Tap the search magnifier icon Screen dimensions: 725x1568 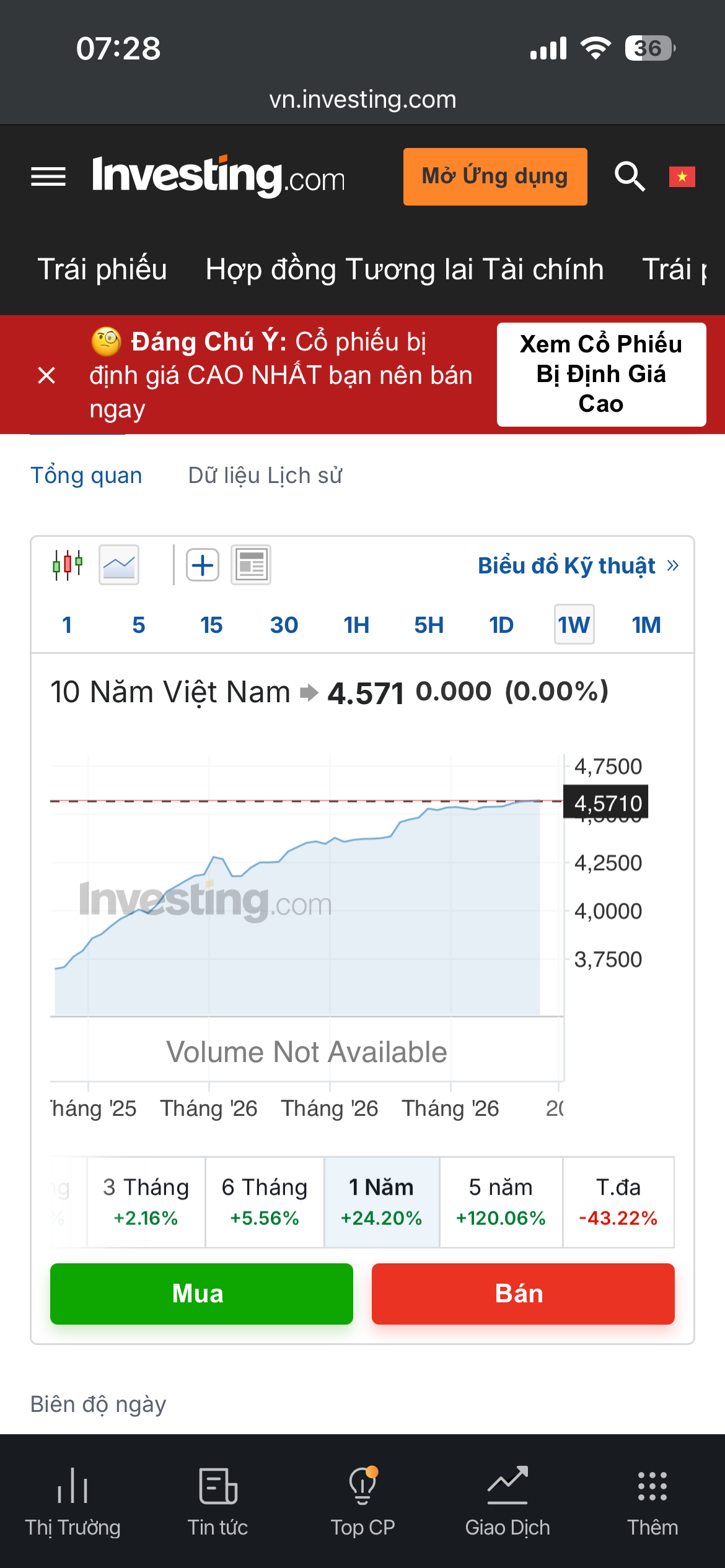[x=630, y=176]
